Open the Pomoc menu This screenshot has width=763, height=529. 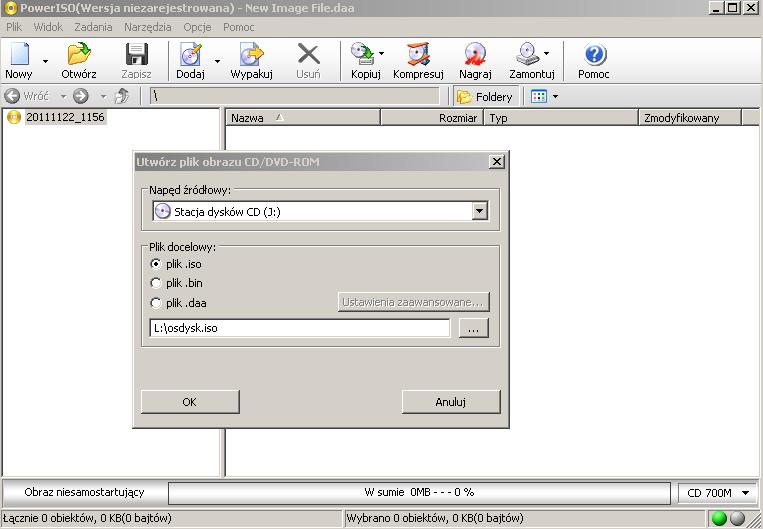[238, 27]
